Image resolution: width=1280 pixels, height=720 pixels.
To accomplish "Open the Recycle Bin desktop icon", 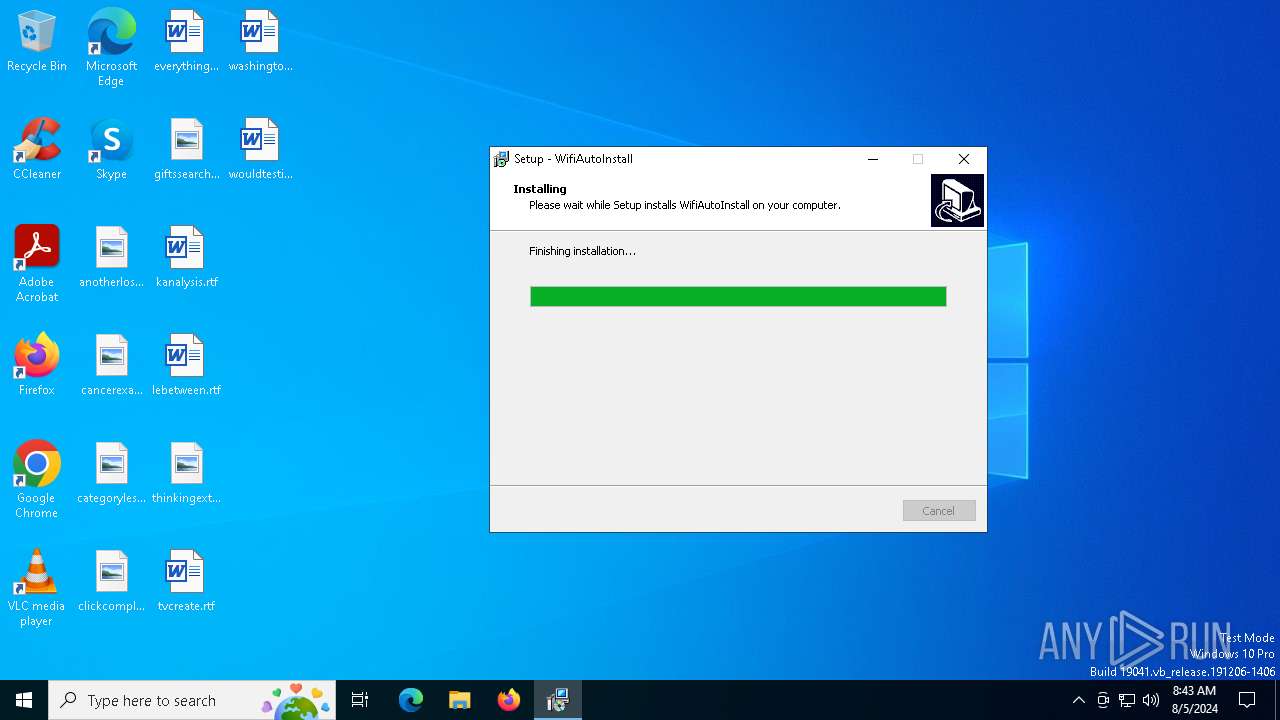I will [x=37, y=42].
